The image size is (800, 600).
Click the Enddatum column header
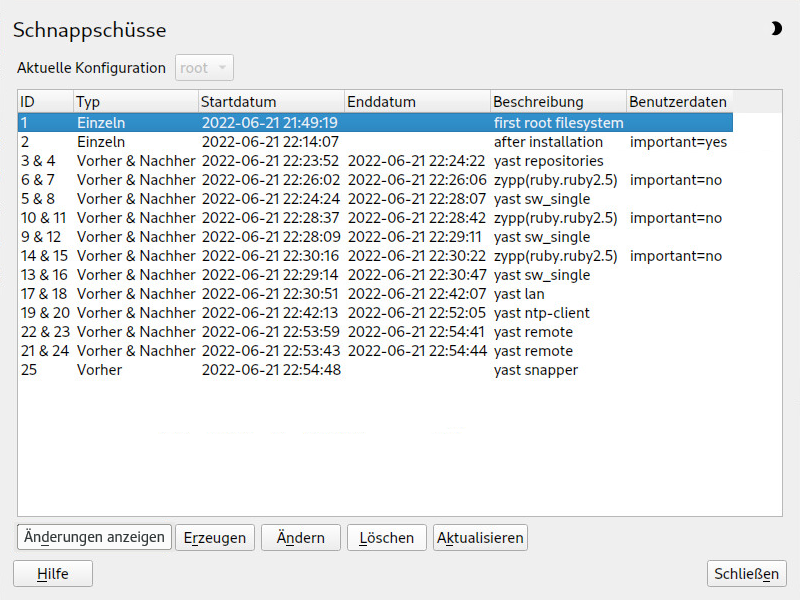pos(417,102)
